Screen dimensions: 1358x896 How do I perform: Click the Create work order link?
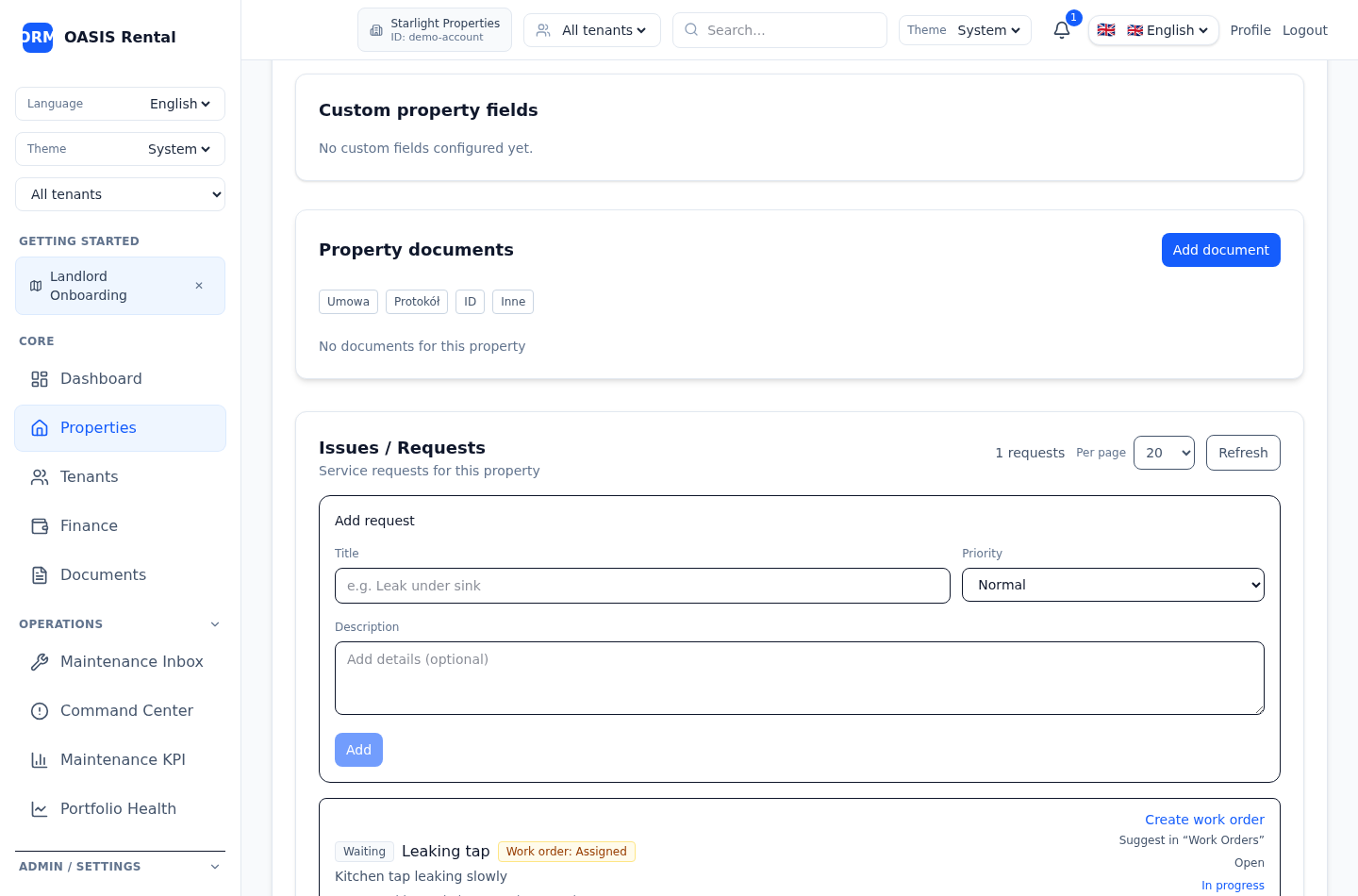tap(1204, 820)
